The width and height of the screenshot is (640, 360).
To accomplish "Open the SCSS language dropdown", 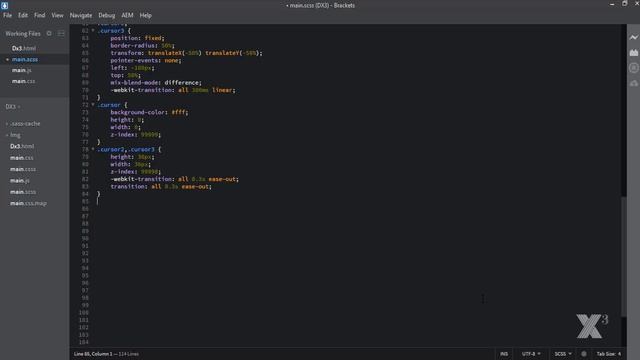I will [x=562, y=354].
